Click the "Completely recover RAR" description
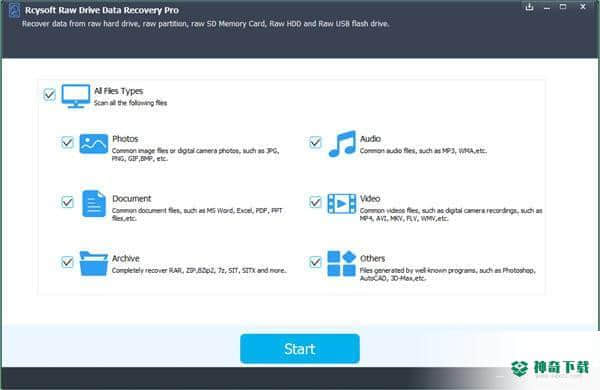 [199, 271]
